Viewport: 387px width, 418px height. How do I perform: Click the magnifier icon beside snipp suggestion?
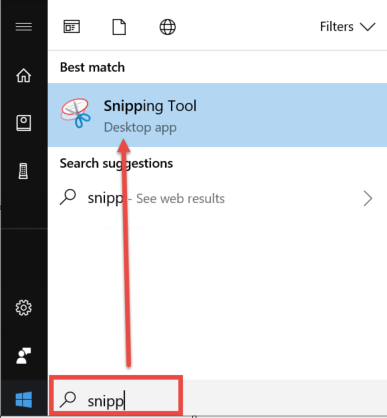[x=68, y=197]
